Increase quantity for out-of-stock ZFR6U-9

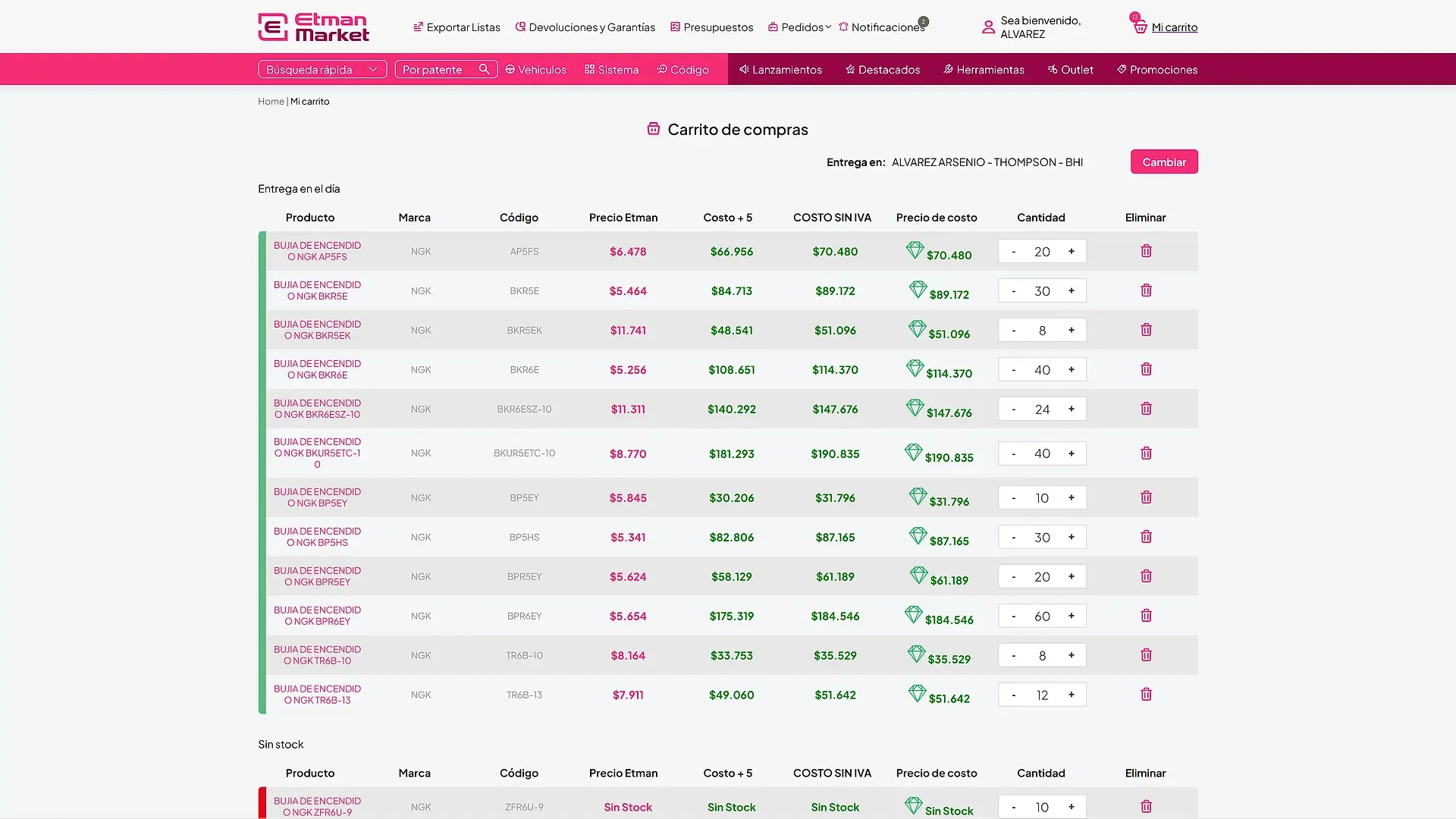[x=1071, y=807]
